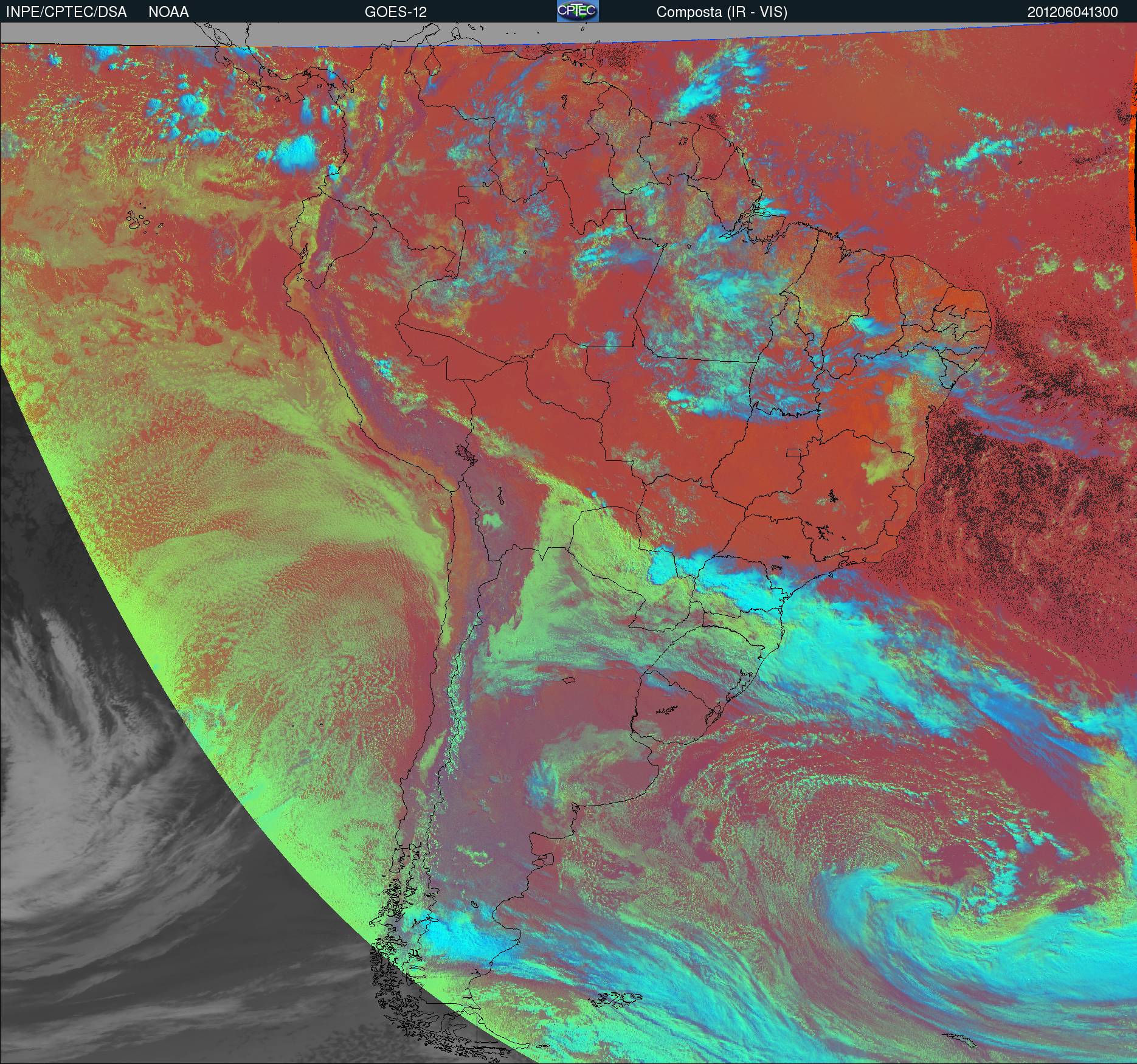Click the CPTEC logo in header

[578, 11]
